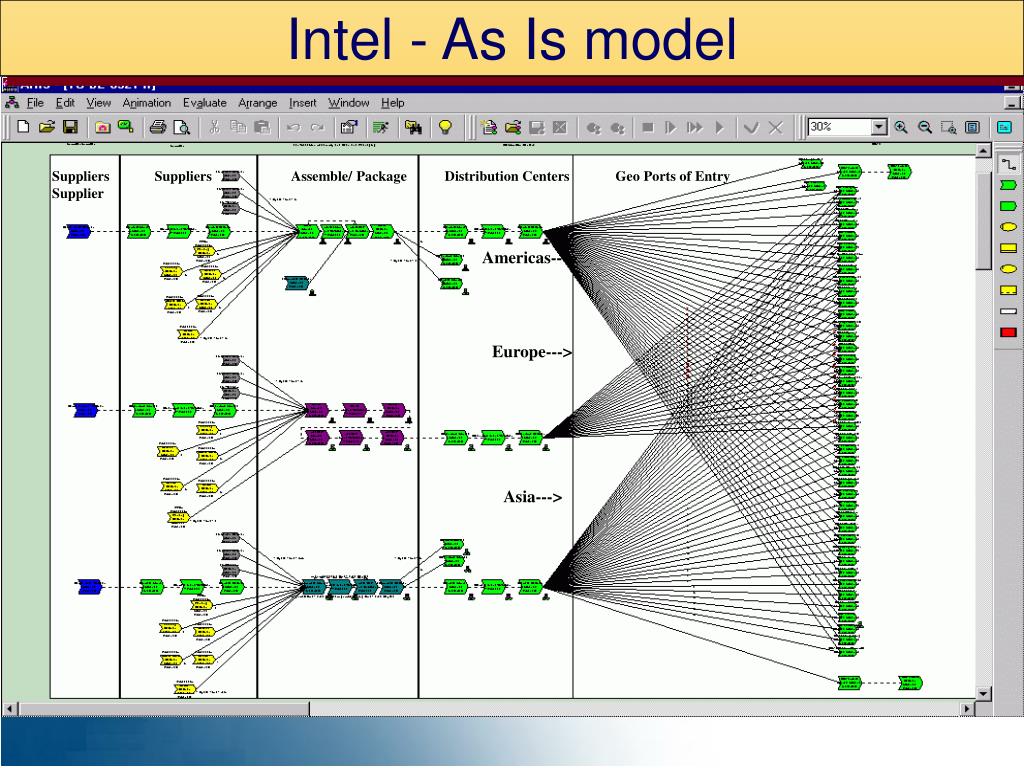
Task: Save the model with the floppy disk icon
Action: click(70, 127)
